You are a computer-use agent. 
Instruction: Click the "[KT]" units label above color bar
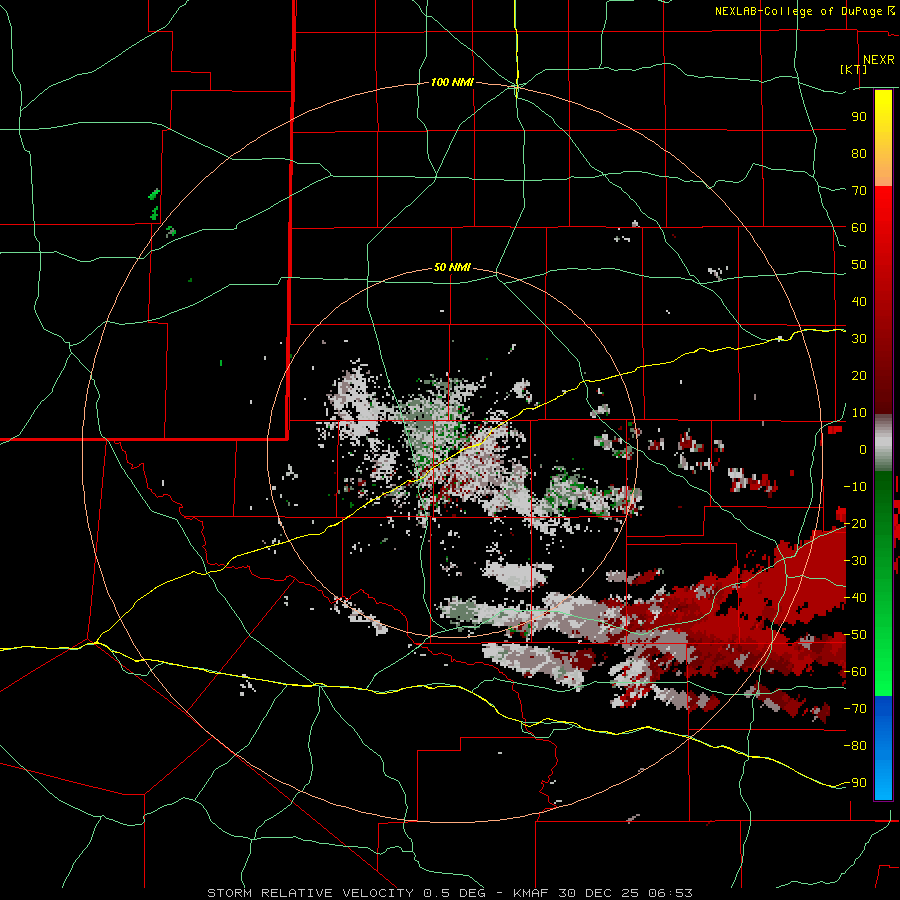[x=854, y=69]
